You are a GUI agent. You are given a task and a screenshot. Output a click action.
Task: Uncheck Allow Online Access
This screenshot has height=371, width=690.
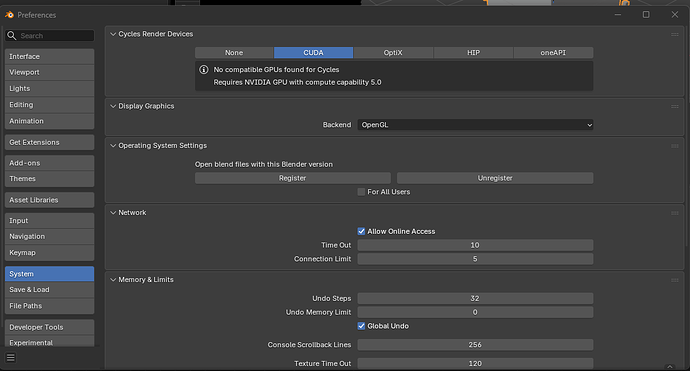click(x=361, y=231)
